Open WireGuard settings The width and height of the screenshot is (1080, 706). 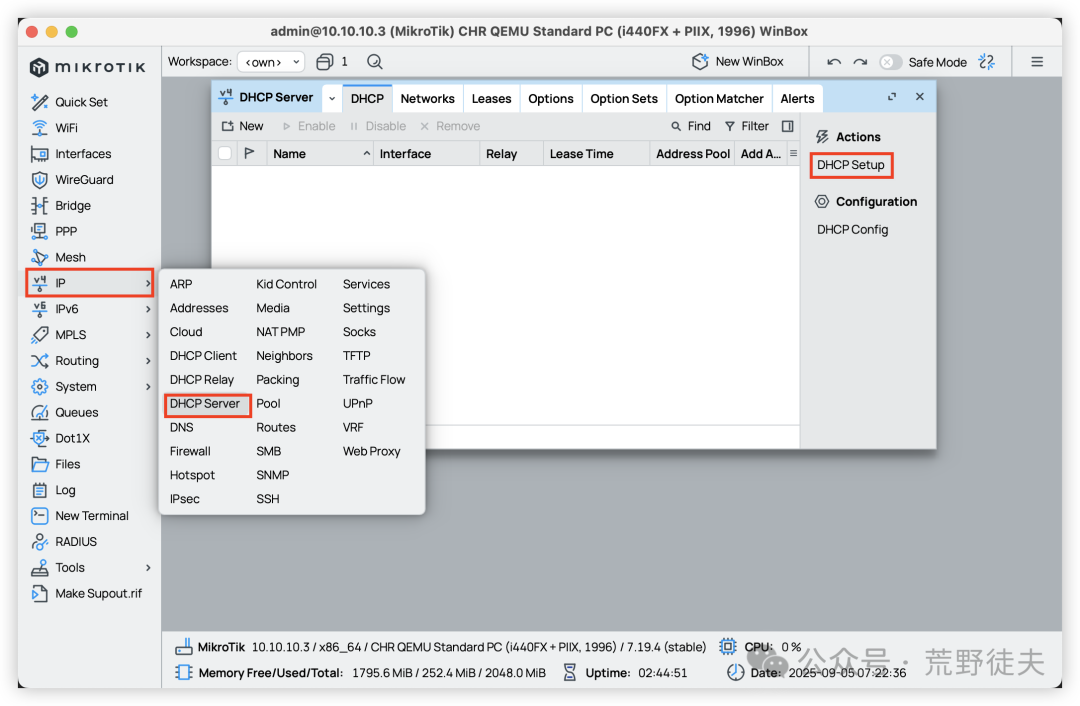click(x=72, y=180)
